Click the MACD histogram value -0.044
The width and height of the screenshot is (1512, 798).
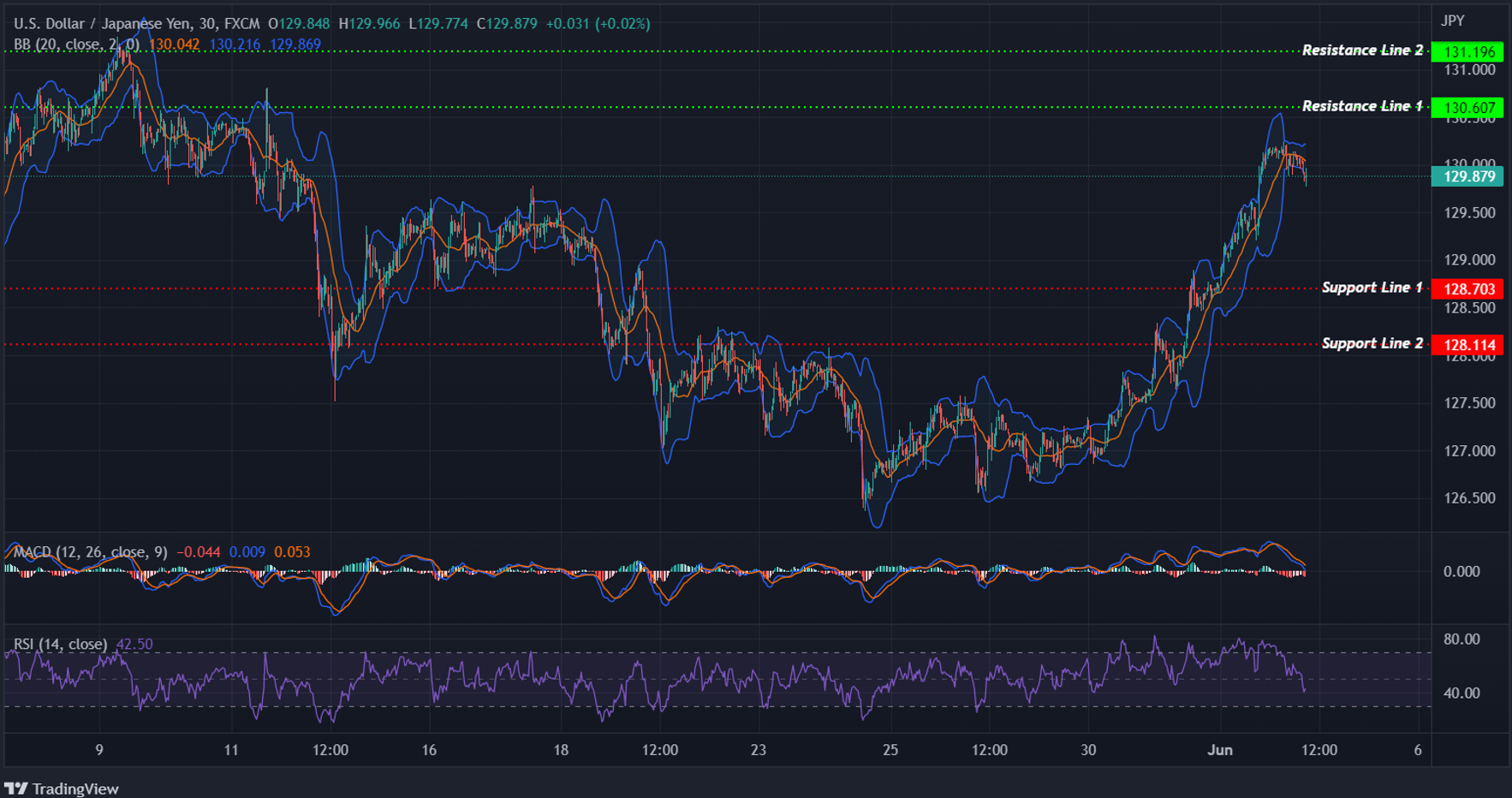tap(199, 552)
